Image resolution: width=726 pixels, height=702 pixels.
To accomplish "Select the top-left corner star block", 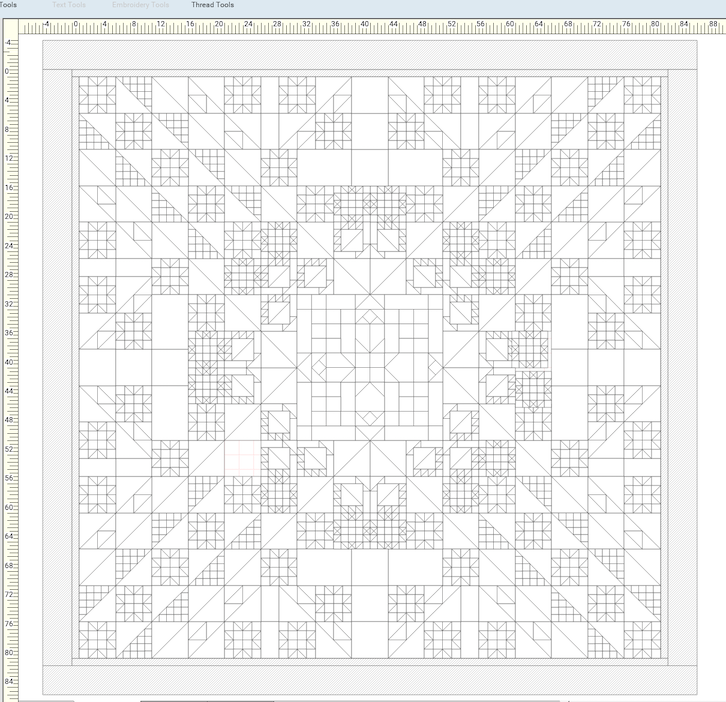I will [x=97, y=96].
